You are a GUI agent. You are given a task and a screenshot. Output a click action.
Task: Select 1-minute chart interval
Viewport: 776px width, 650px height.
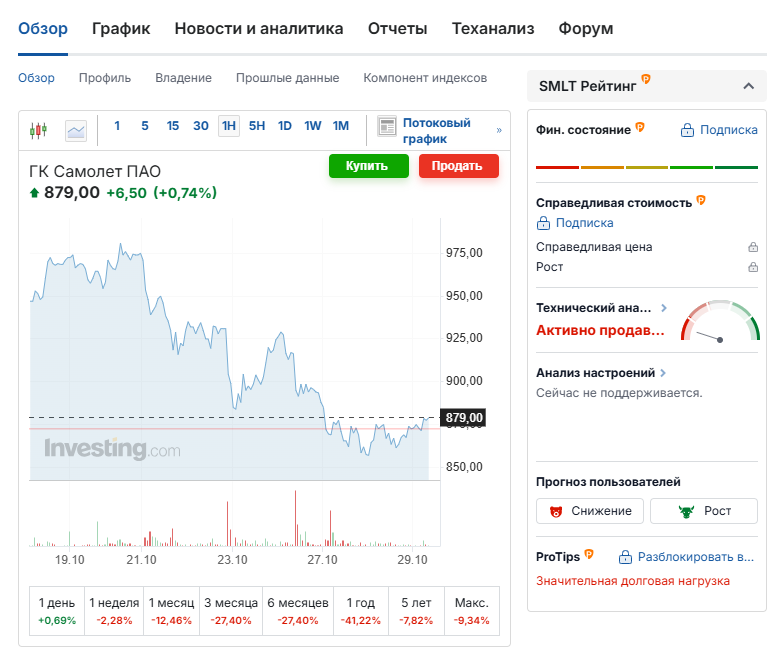pos(117,126)
